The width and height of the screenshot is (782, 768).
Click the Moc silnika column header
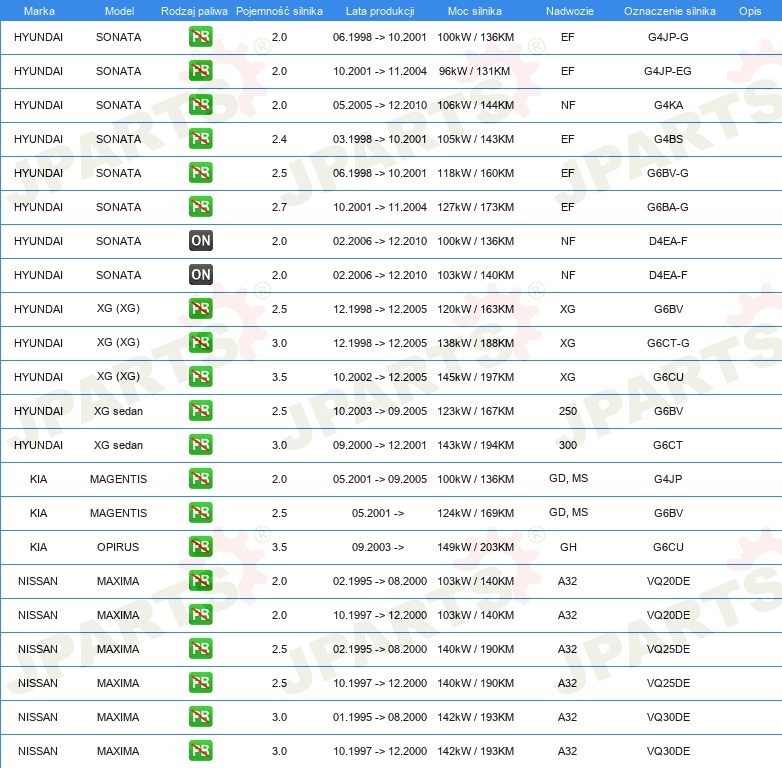click(475, 11)
